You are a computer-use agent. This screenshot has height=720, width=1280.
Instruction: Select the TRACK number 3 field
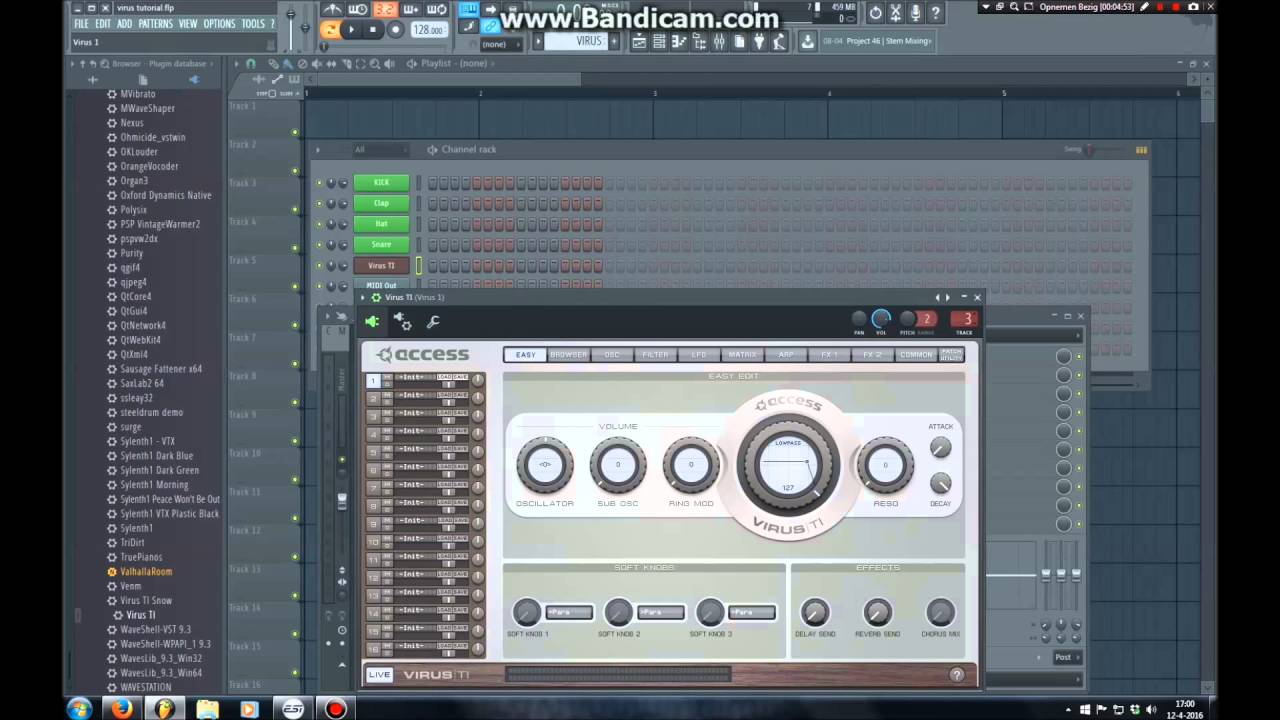click(965, 319)
